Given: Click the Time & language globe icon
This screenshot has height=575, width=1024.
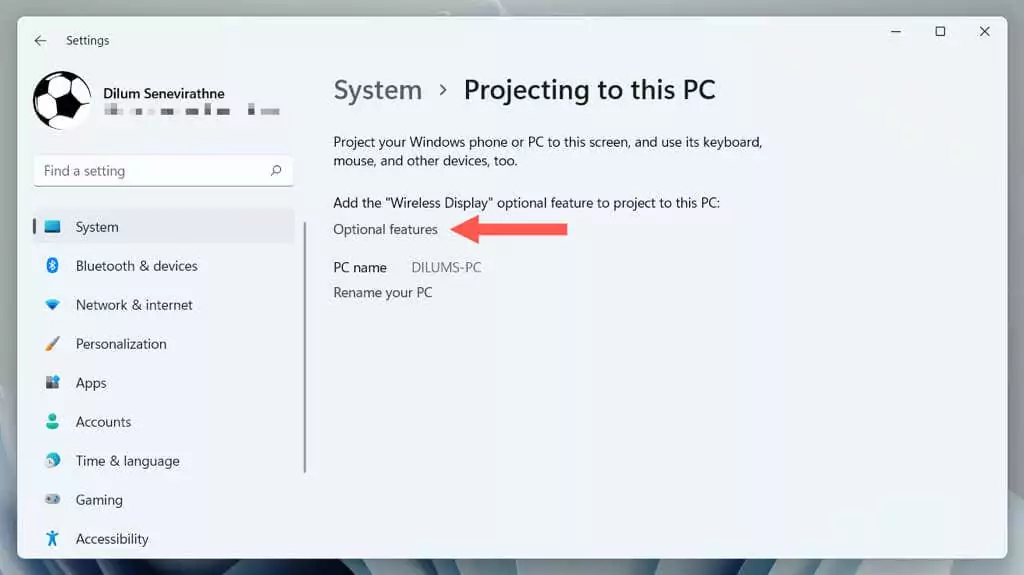Looking at the screenshot, I should [x=52, y=460].
